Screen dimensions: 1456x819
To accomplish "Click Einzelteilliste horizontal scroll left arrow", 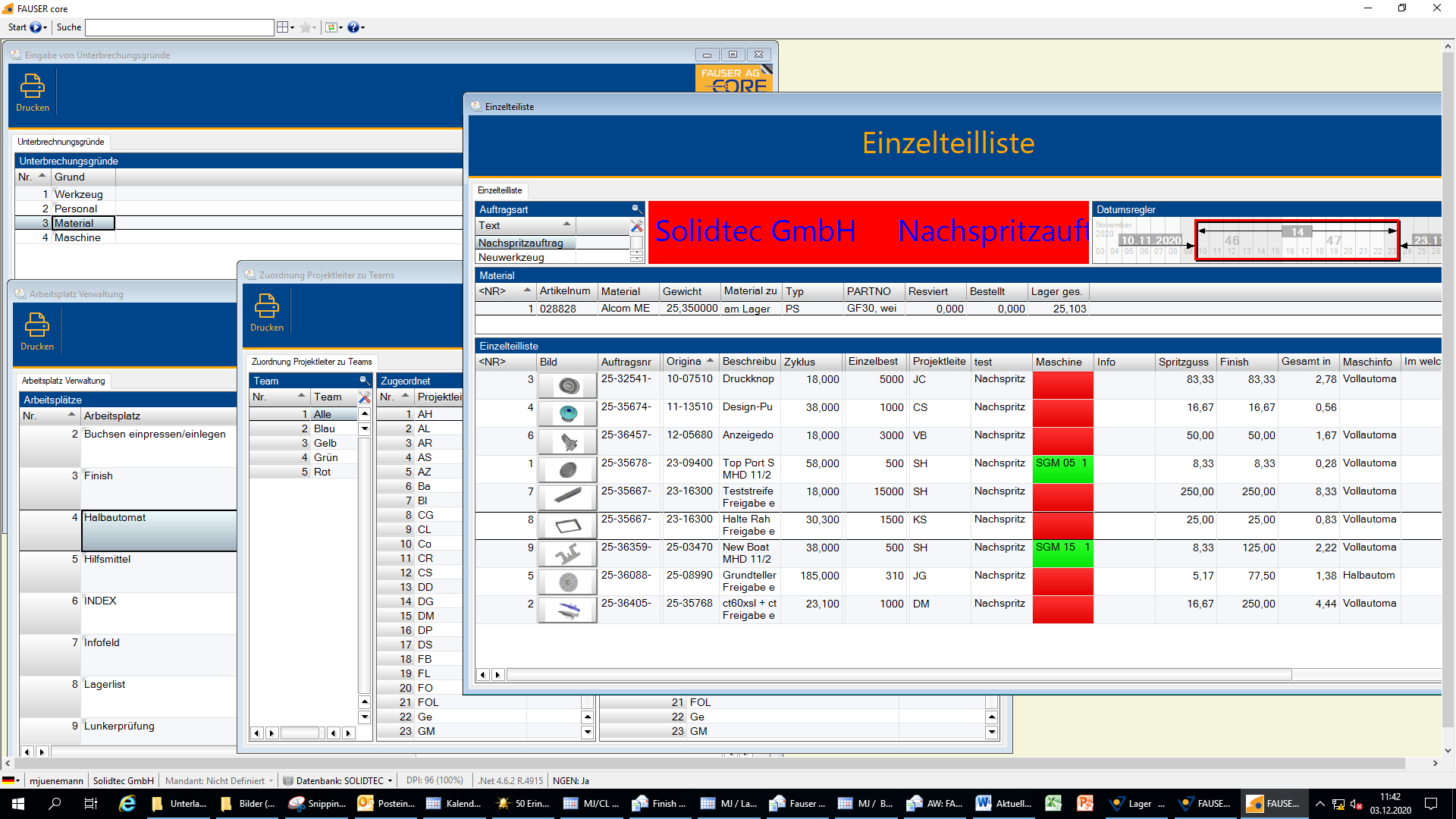I will [x=482, y=674].
